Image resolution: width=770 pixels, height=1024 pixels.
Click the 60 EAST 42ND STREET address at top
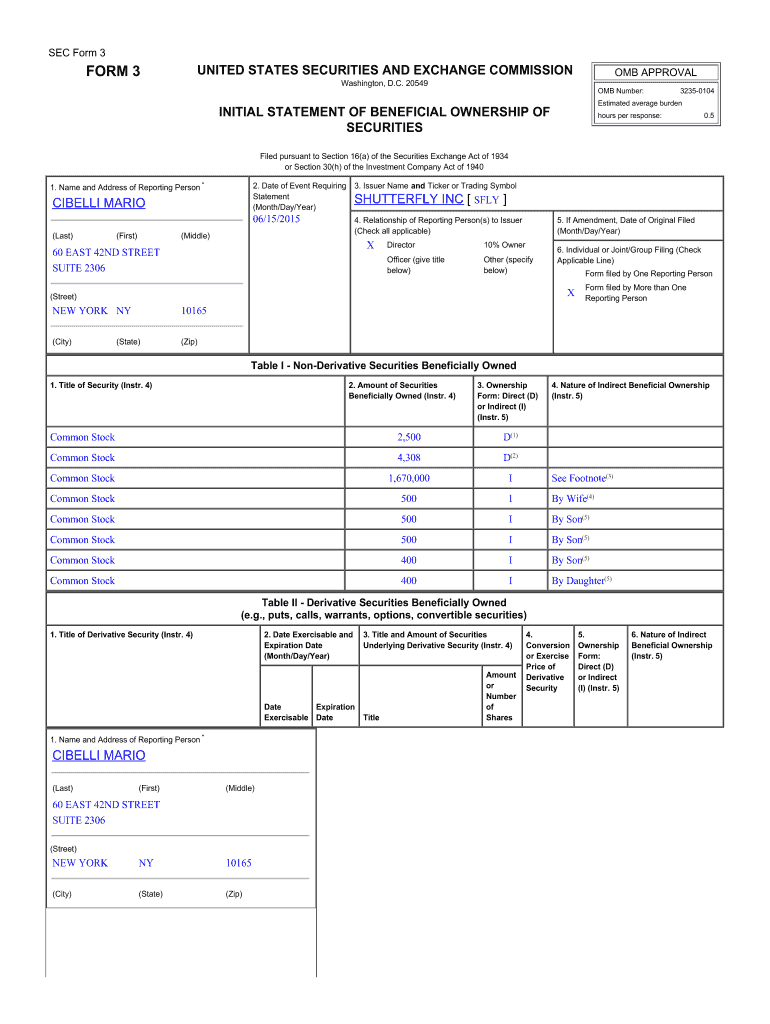point(106,253)
